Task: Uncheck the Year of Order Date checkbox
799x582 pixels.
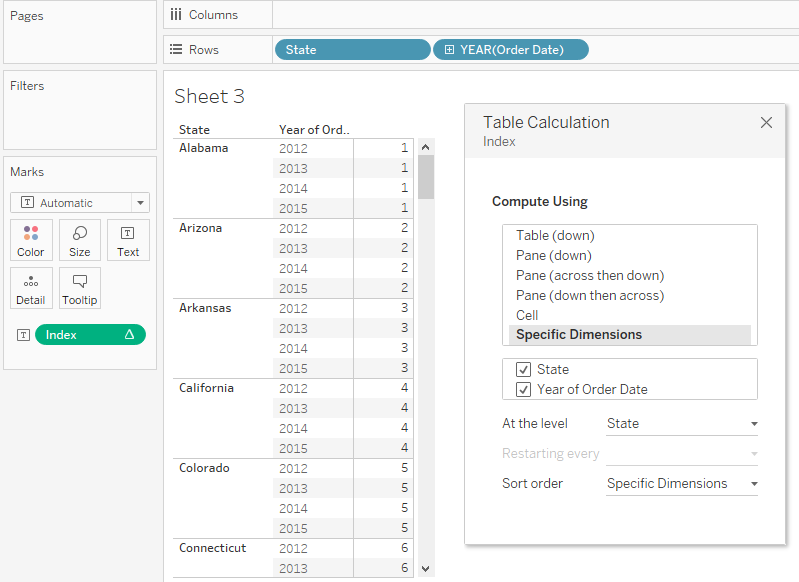Action: point(523,389)
